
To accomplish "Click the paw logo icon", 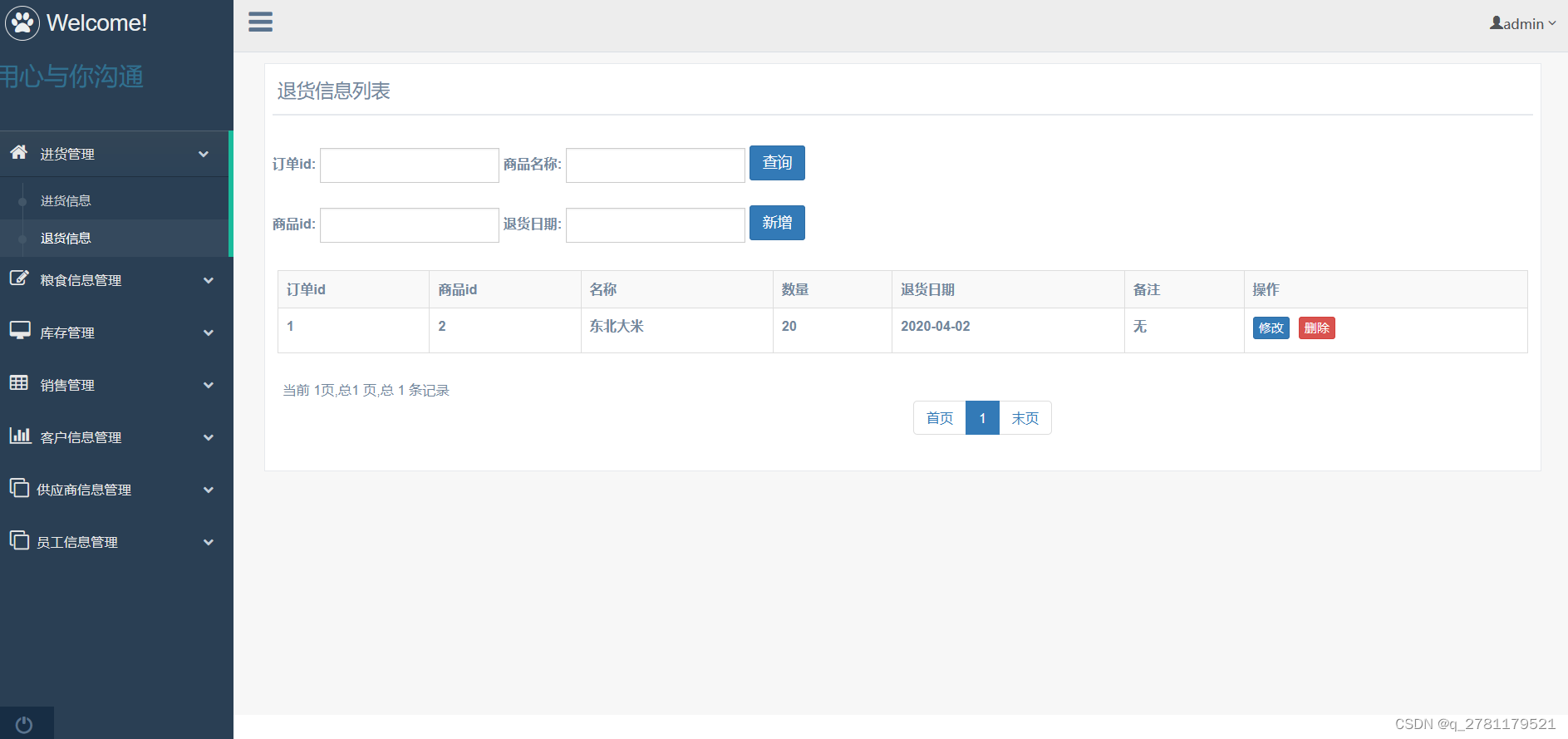I will (x=22, y=23).
